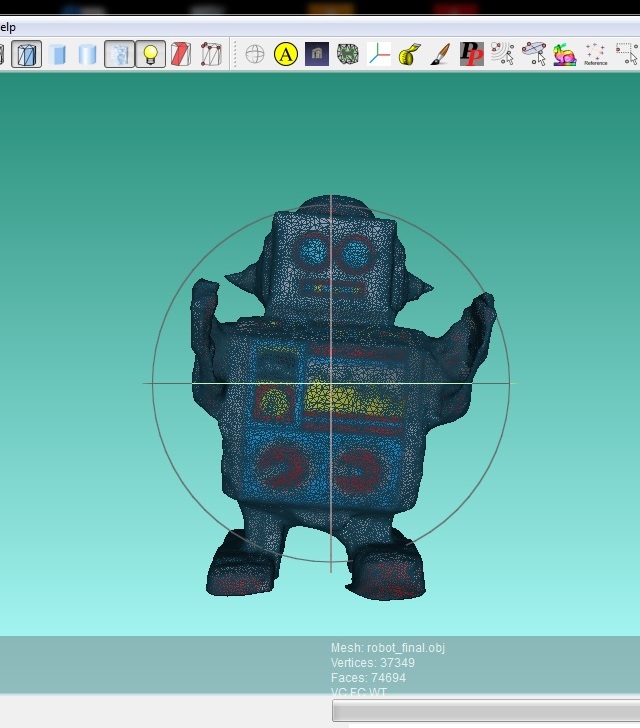Click the Reference scene tool icon

595,54
